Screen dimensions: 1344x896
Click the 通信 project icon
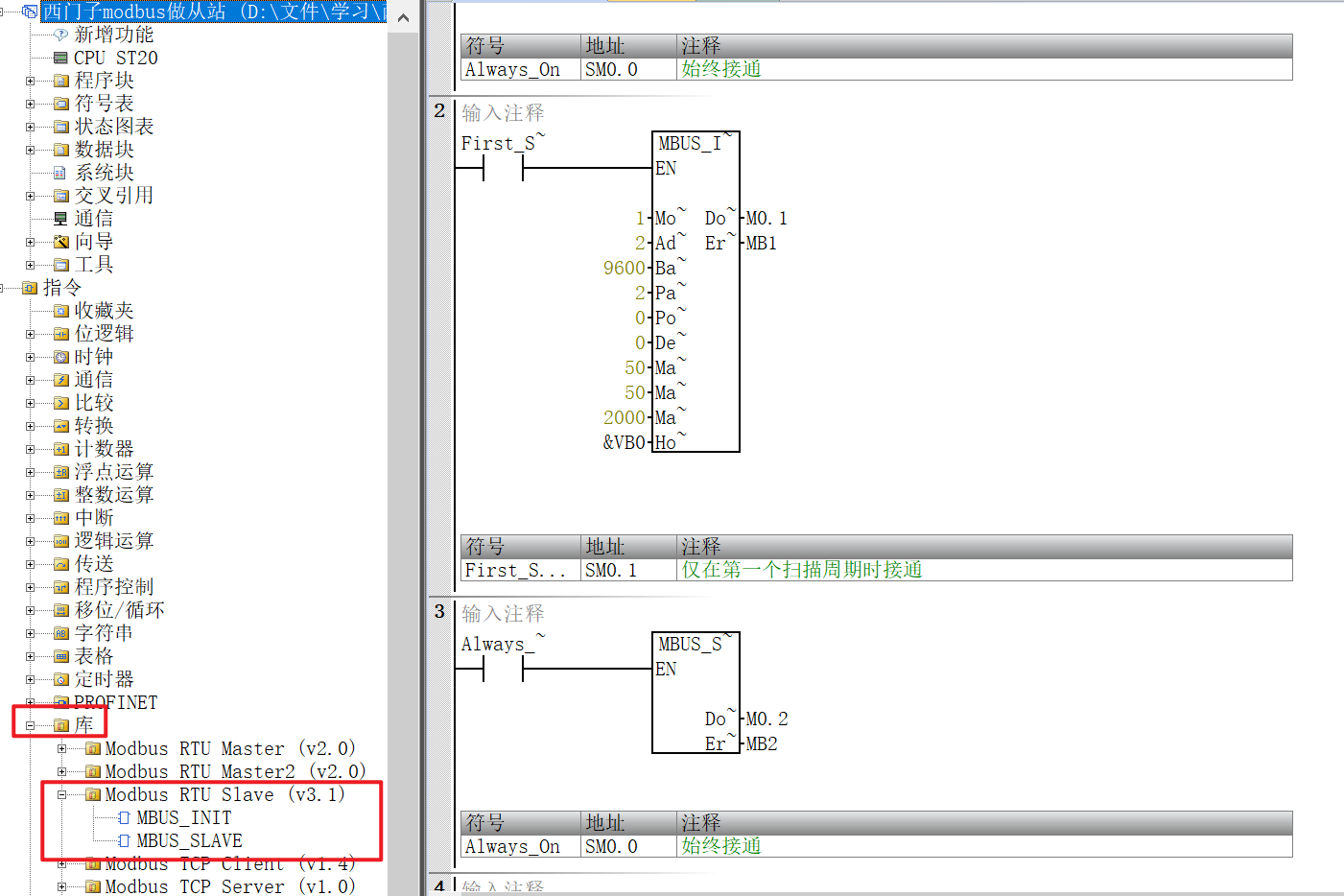(60, 219)
